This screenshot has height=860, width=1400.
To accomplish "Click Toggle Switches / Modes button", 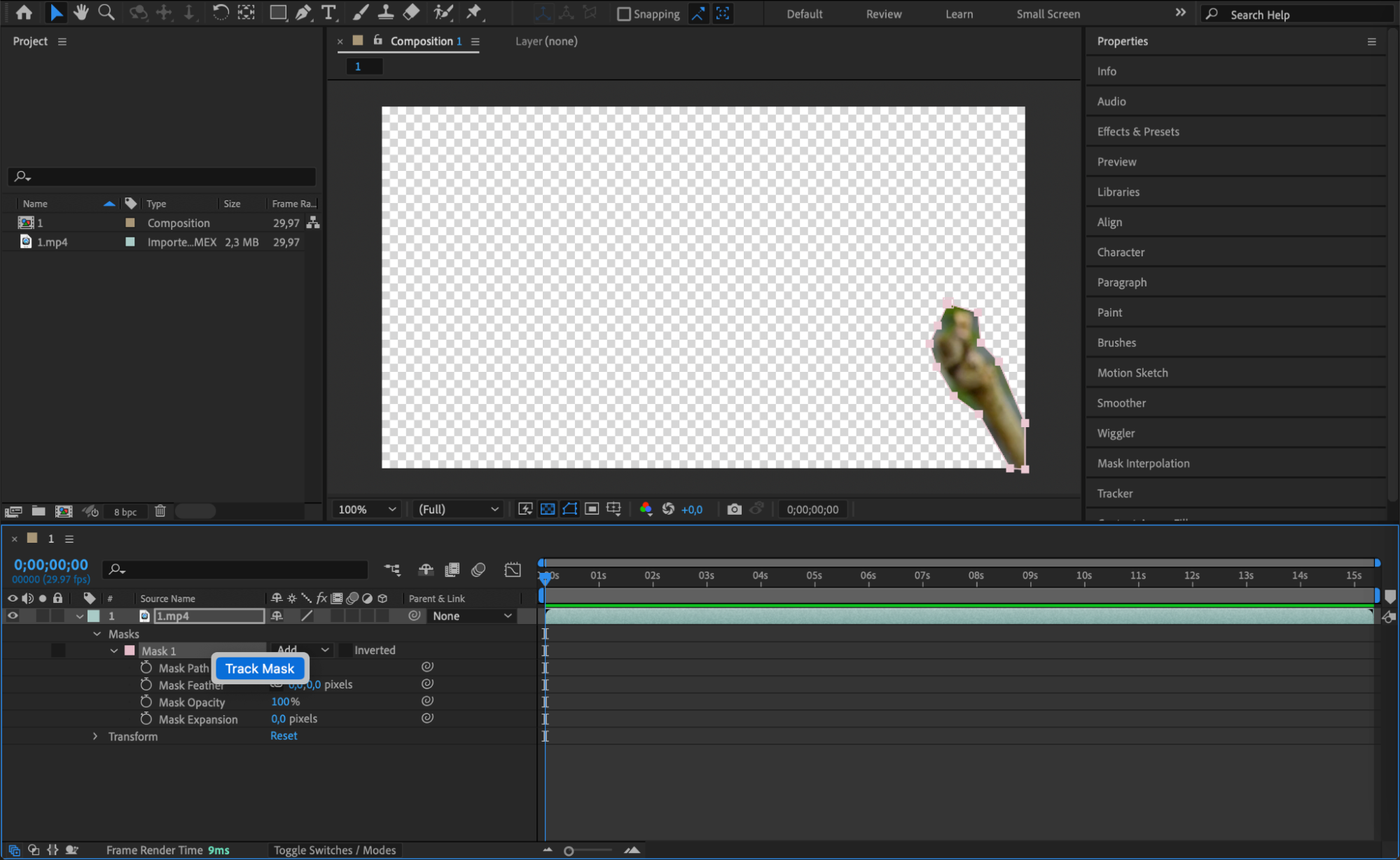I will click(334, 849).
